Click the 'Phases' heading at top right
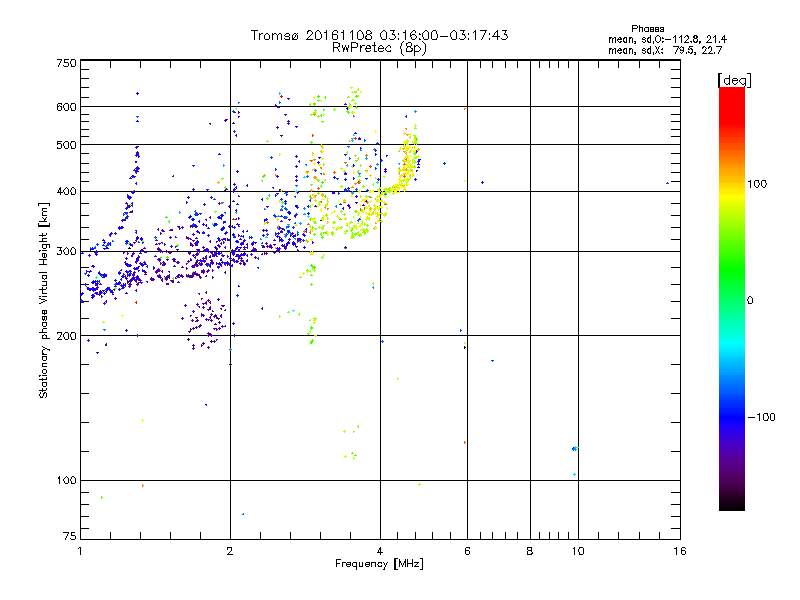The height and width of the screenshot is (600, 800). (647, 29)
